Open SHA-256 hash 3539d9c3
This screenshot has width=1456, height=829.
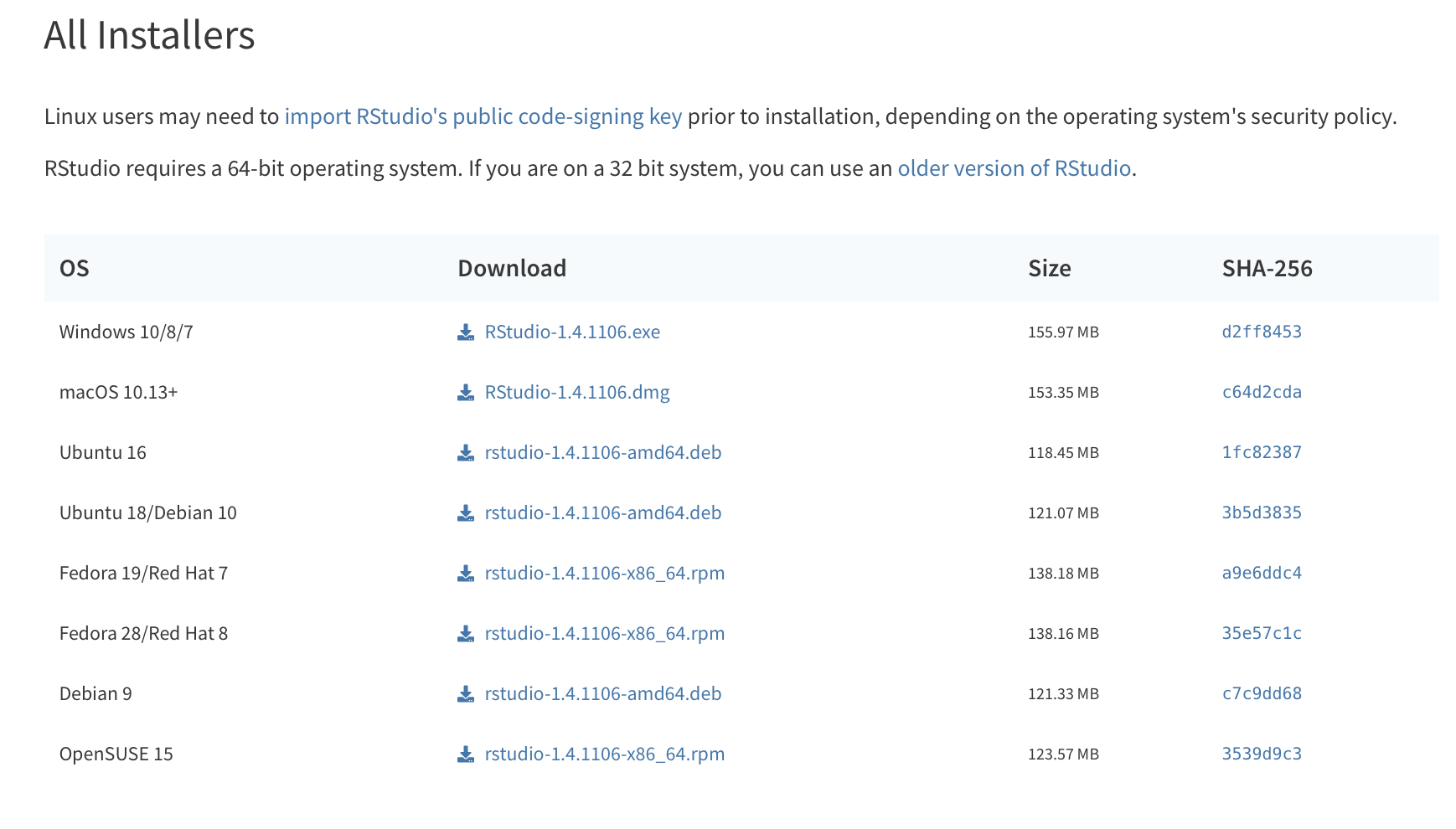coord(1262,754)
